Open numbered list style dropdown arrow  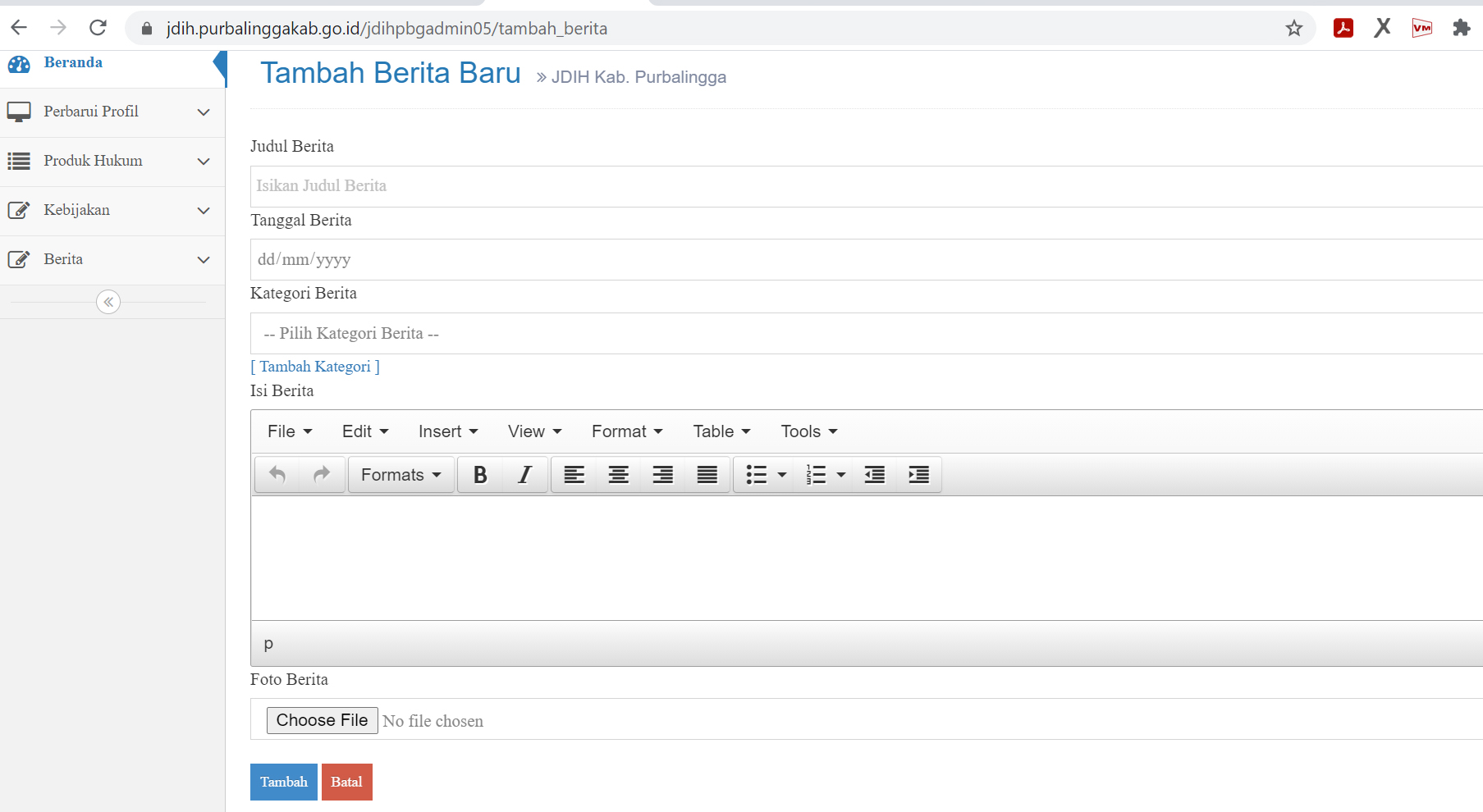(841, 475)
